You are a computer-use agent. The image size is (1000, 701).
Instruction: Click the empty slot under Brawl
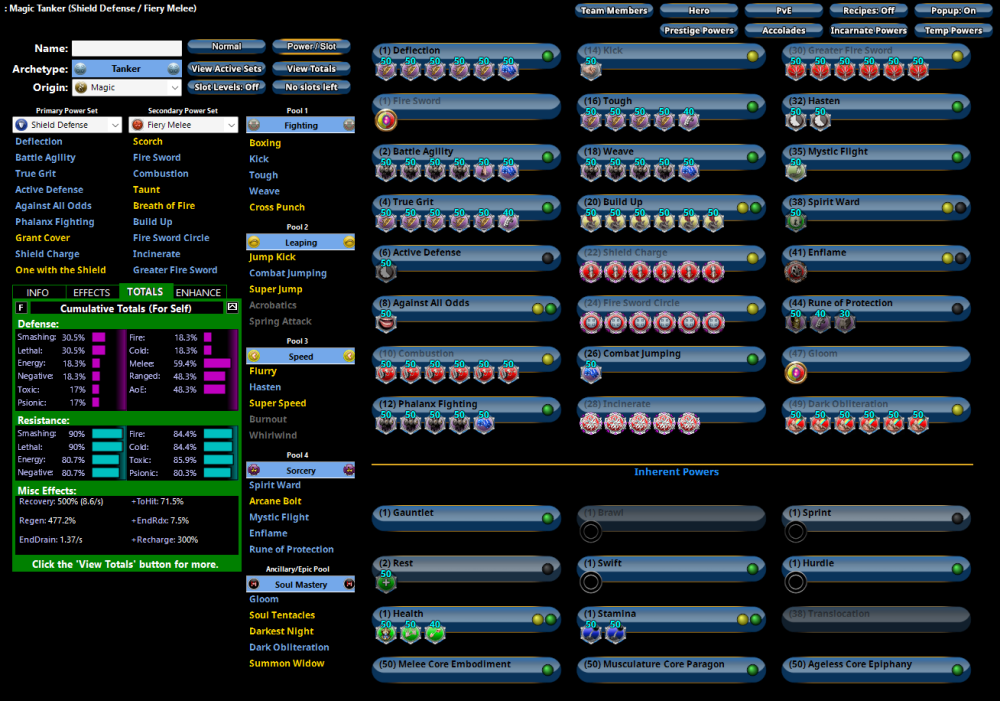pyautogui.click(x=590, y=531)
